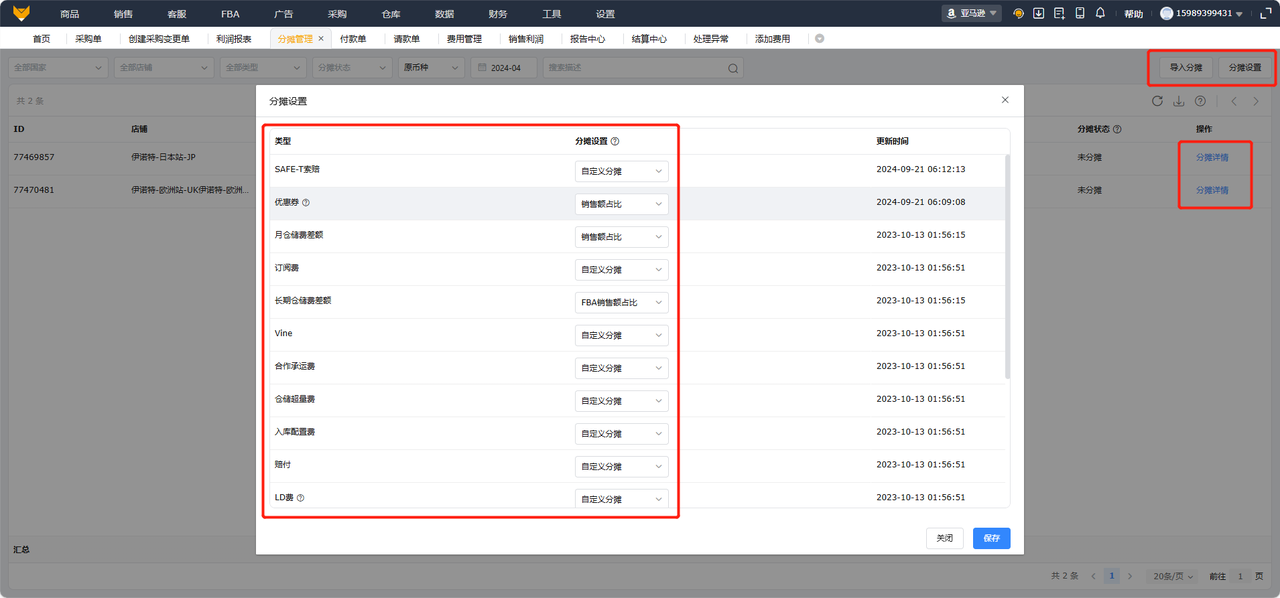Click help icon beside 分摊设置 column header

coord(615,142)
